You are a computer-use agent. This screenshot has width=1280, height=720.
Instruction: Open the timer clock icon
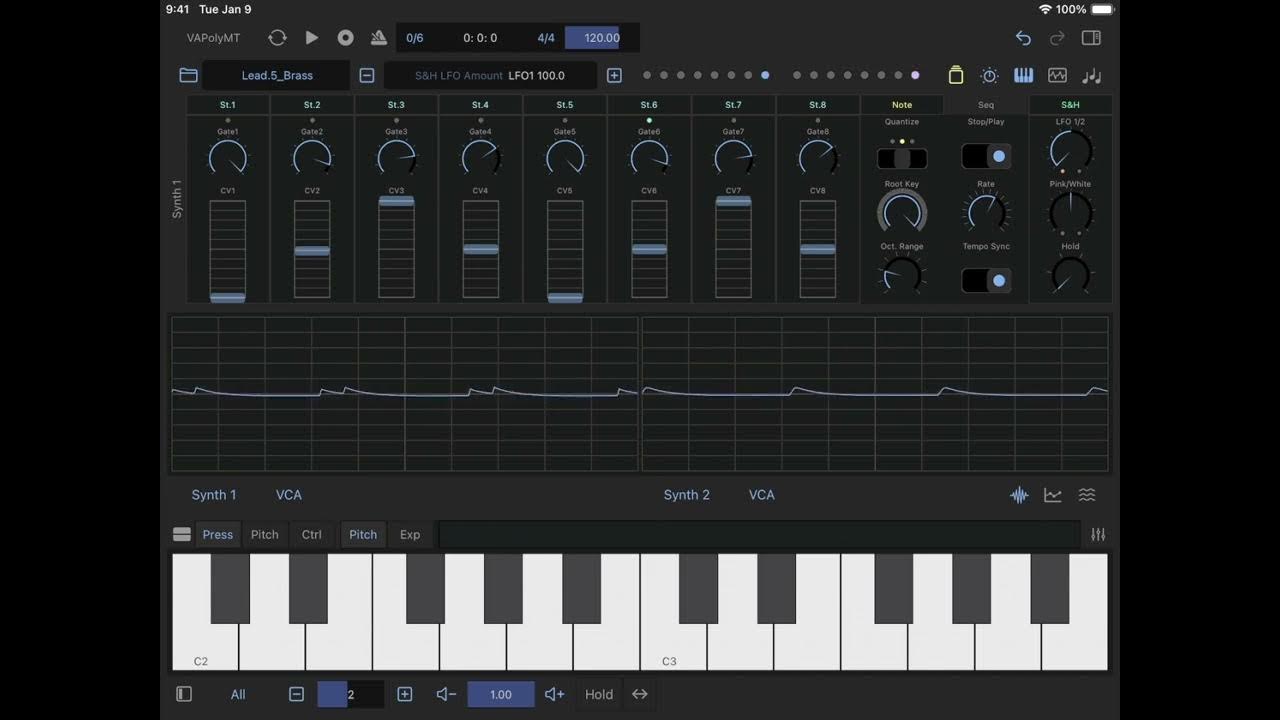click(990, 75)
